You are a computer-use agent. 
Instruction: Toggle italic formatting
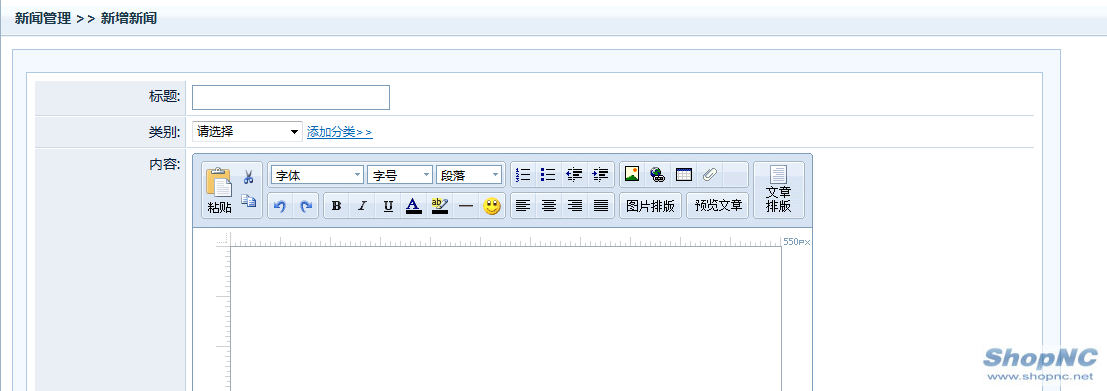tap(362, 206)
